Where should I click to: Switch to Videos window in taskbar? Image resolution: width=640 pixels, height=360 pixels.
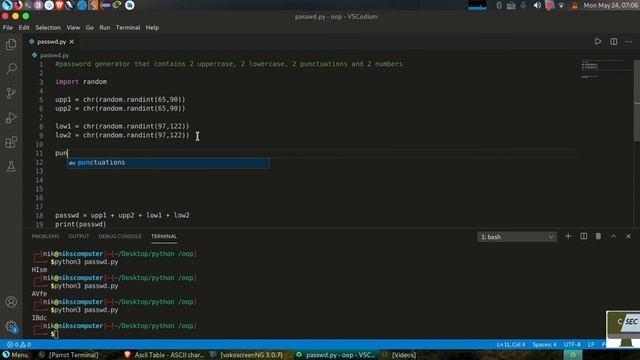(399, 355)
